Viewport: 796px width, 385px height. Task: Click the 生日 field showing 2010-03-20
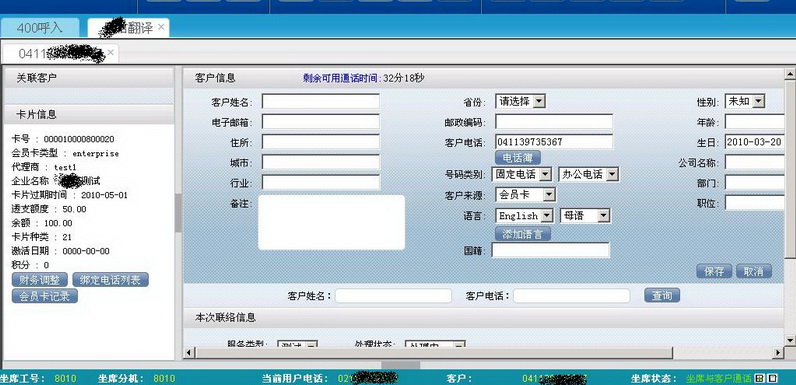click(x=755, y=142)
